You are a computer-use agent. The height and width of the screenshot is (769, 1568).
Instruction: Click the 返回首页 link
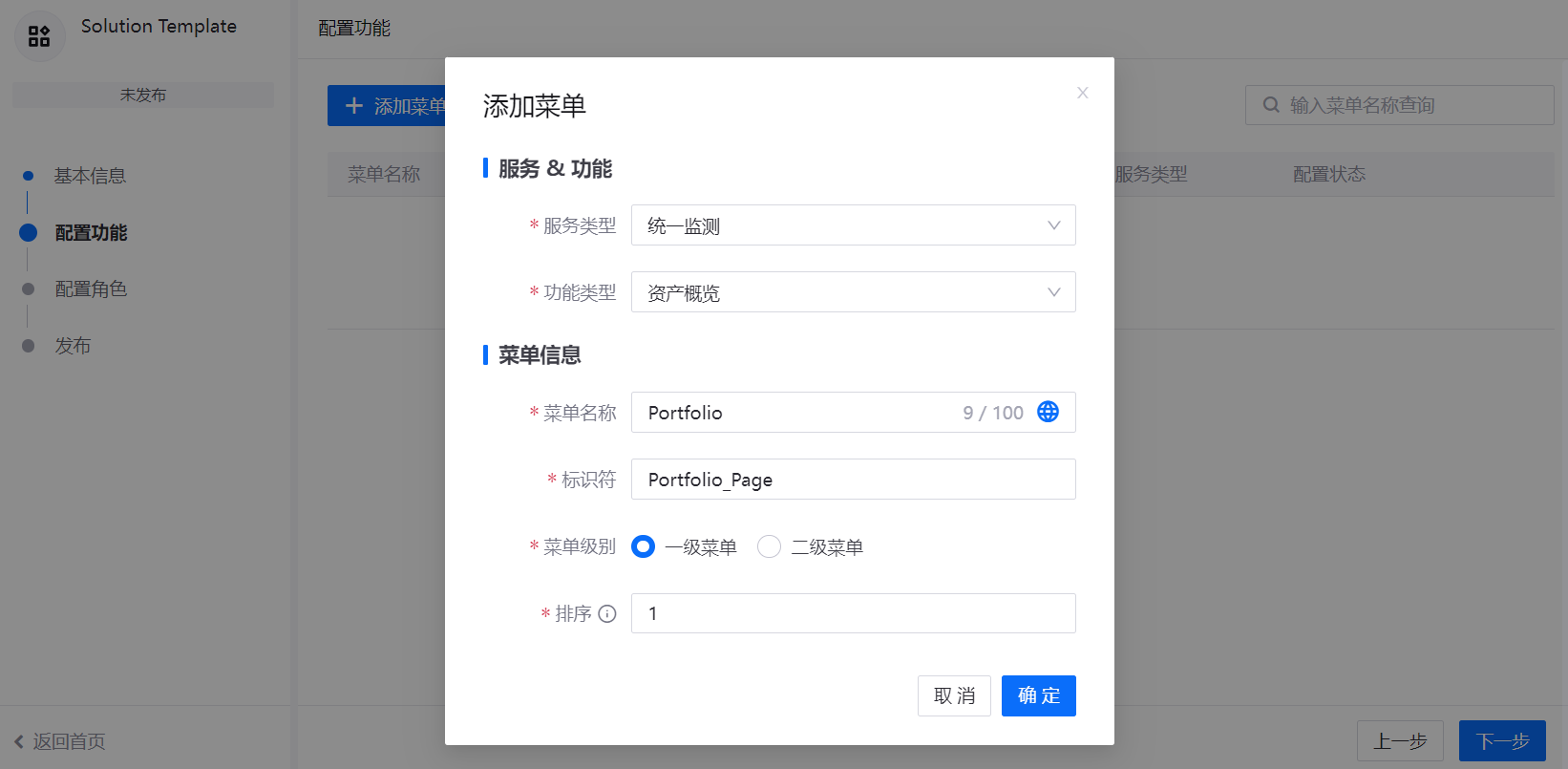70,741
